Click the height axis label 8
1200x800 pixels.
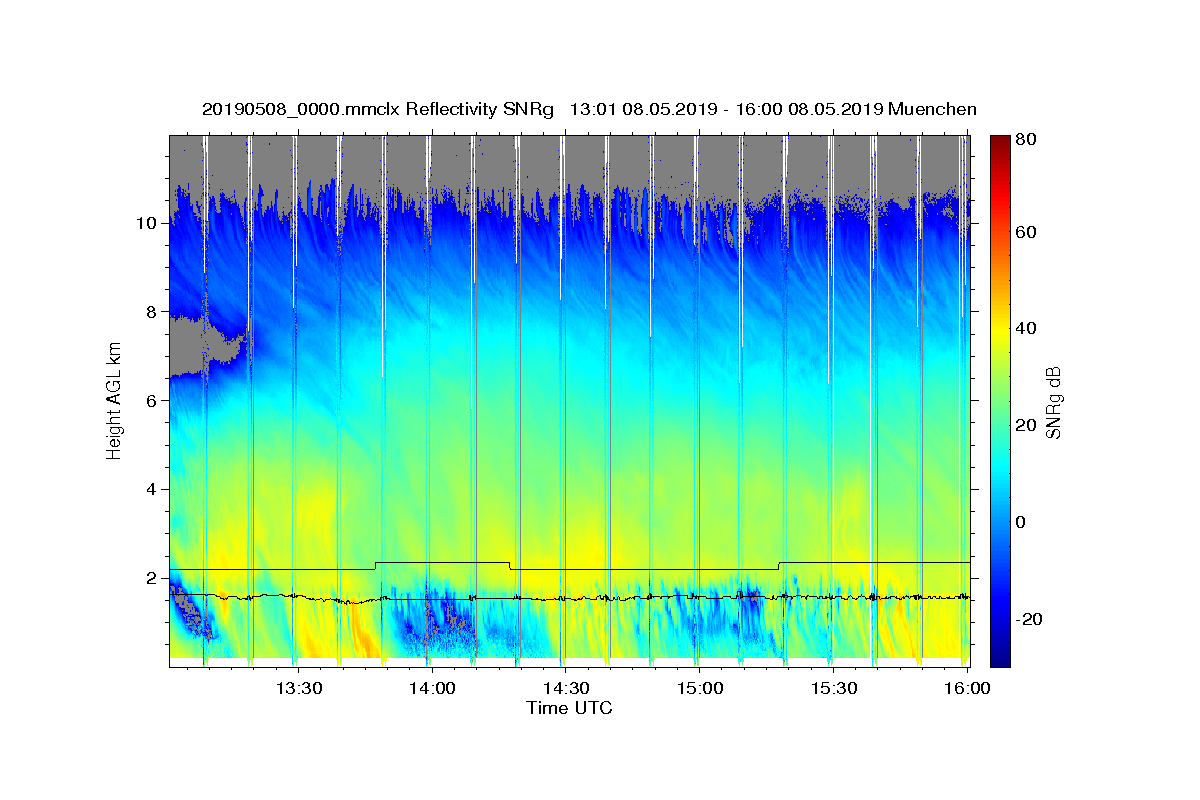pos(152,312)
